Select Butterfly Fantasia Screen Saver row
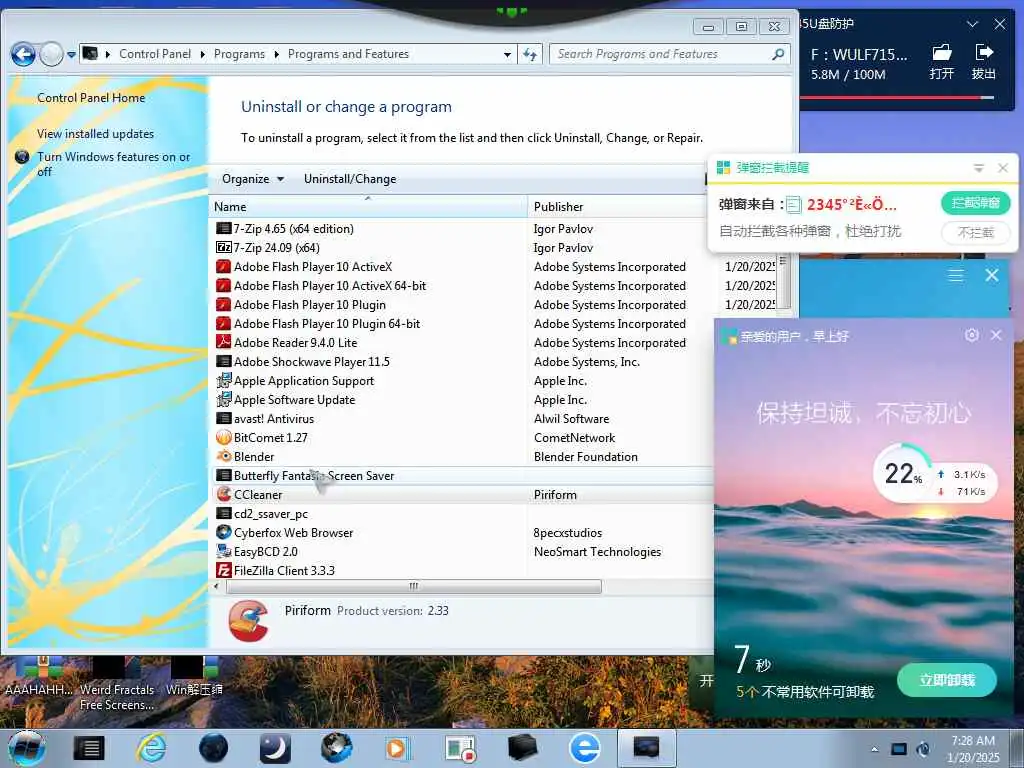The width and height of the screenshot is (1024, 768). pos(461,475)
